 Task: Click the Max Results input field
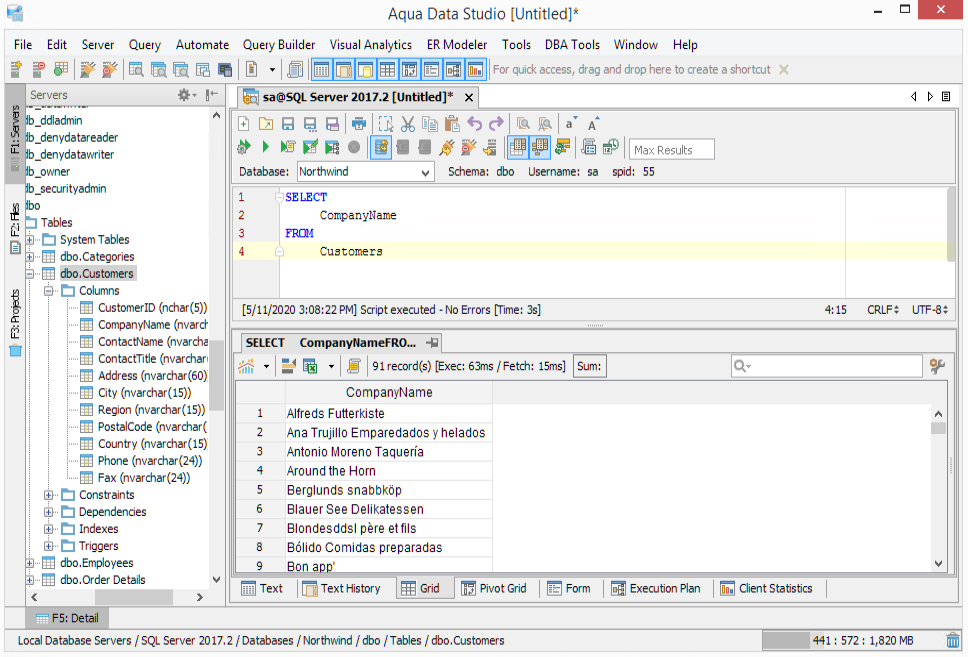click(x=671, y=150)
